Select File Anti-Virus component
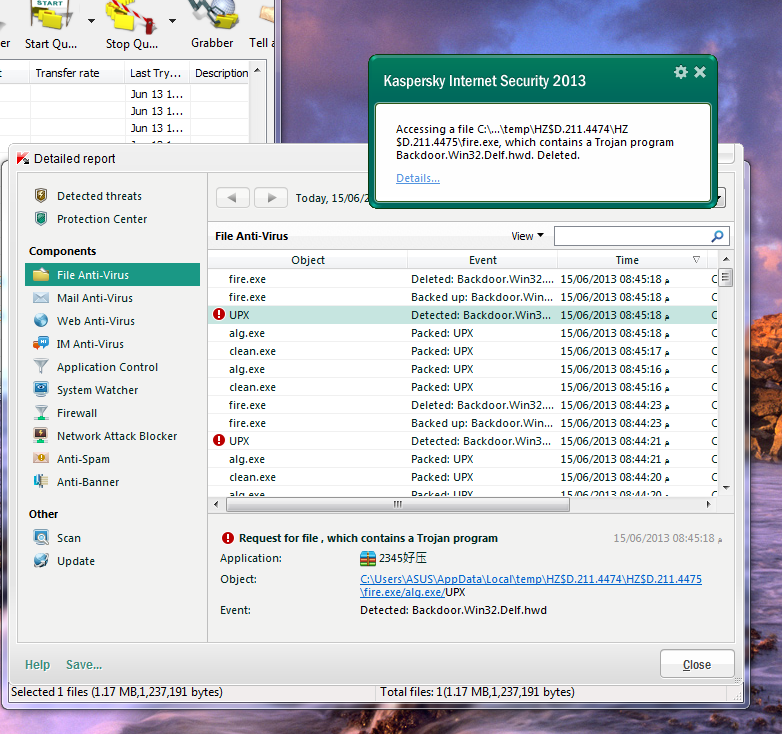 (112, 275)
